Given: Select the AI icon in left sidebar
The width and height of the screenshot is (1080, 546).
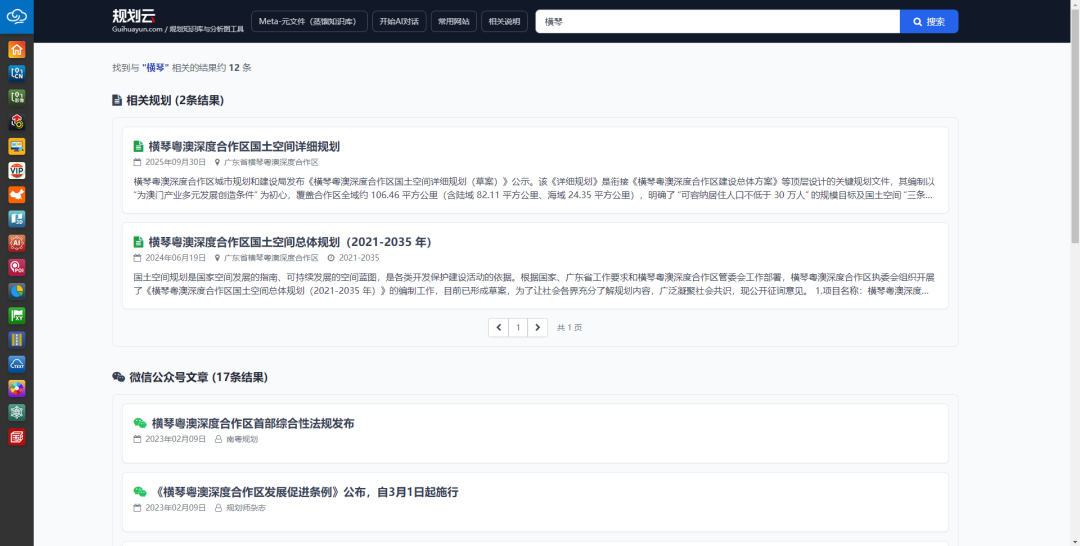Looking at the screenshot, I should click(17, 243).
